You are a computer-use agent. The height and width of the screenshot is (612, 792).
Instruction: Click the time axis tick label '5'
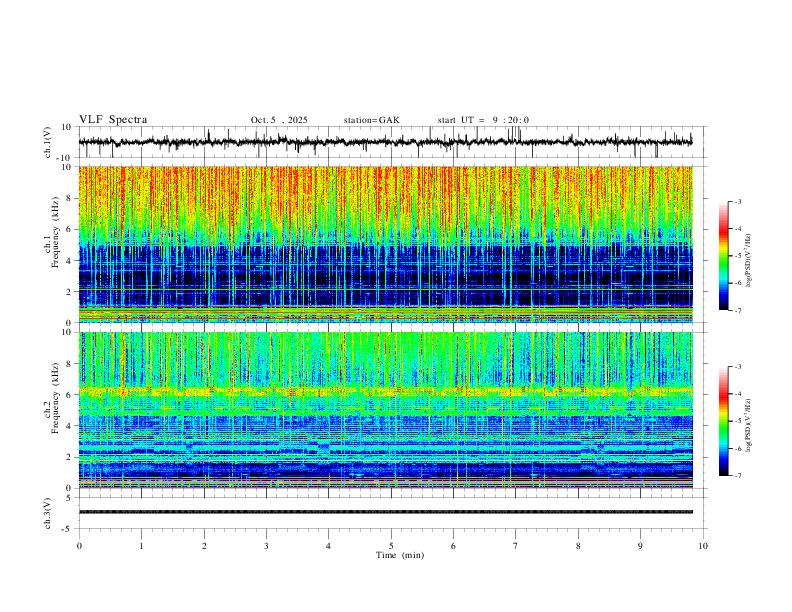(391, 546)
